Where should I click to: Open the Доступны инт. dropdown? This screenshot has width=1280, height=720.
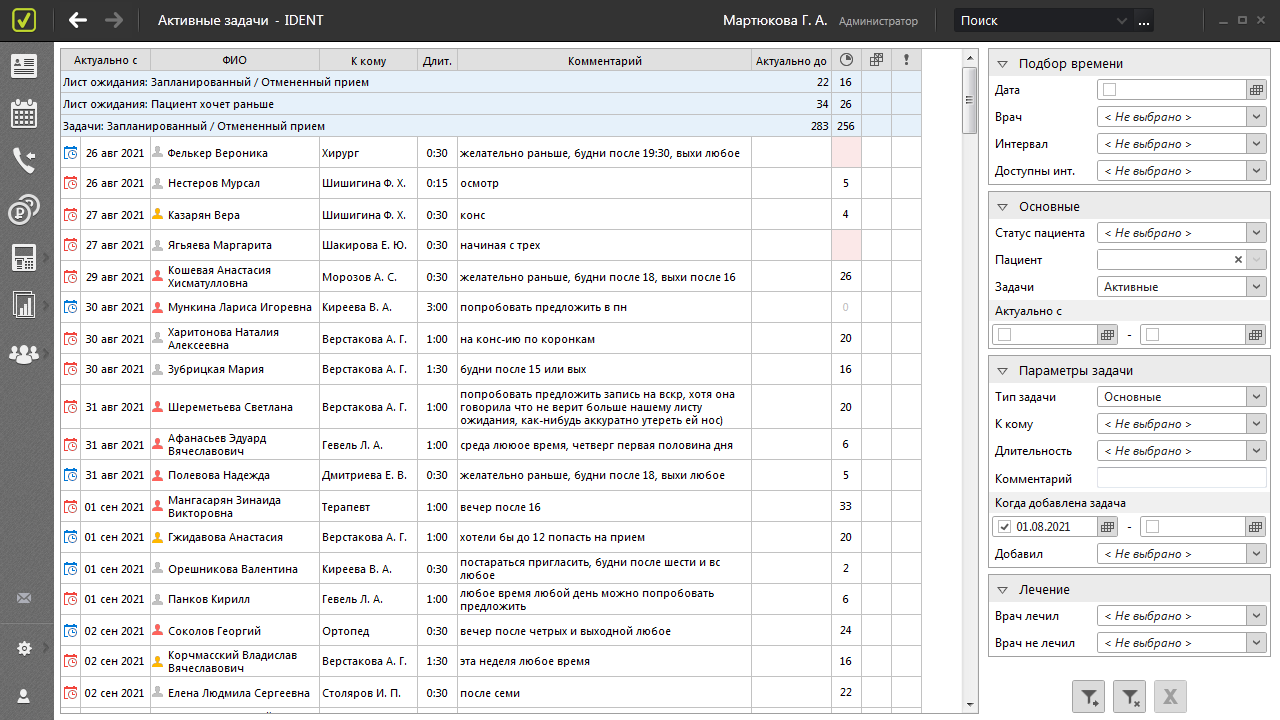point(1182,171)
